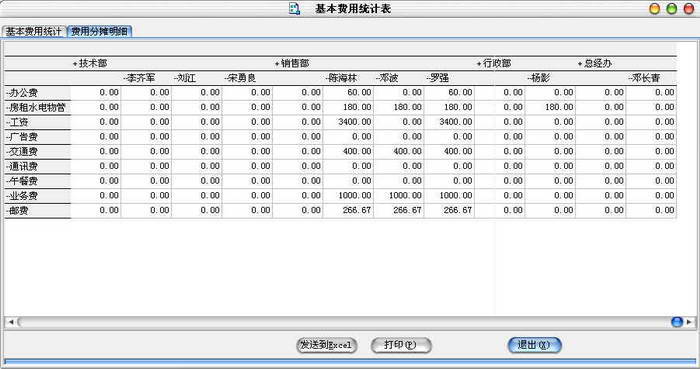Click the 3400.00 工资 cell under 罗强
The height and width of the screenshot is (369, 700).
449,122
